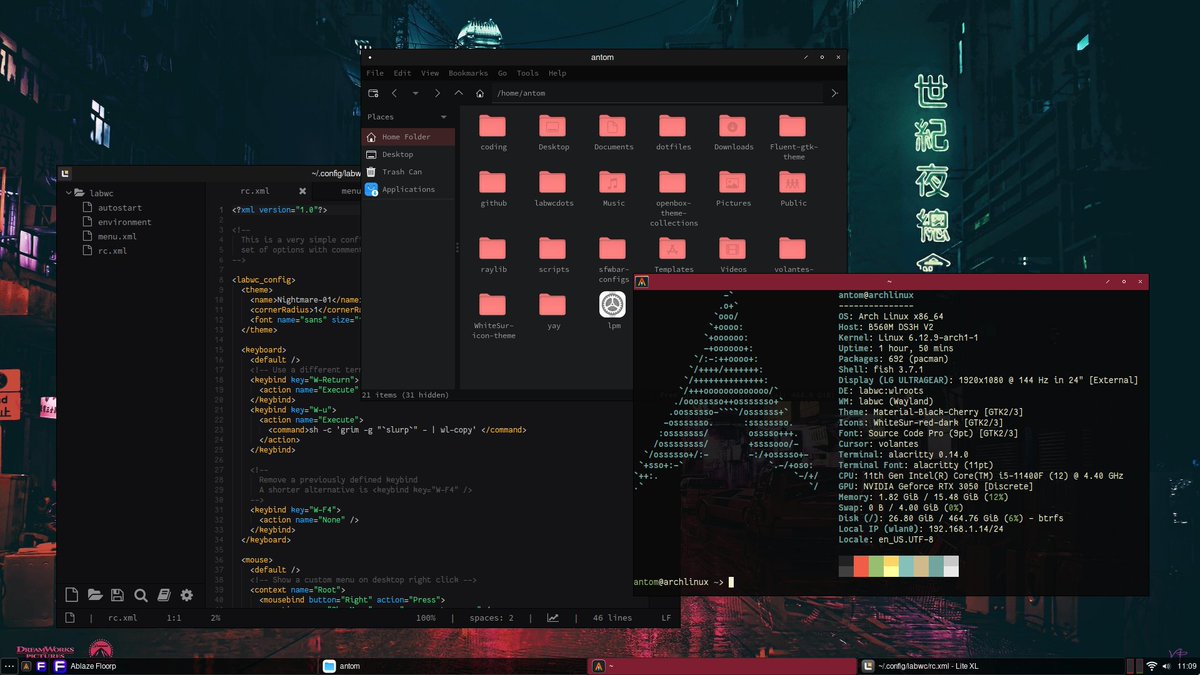The width and height of the screenshot is (1200, 675).
Task: Click 'spaces: 2' in Lite XL status bar
Action: (492, 618)
